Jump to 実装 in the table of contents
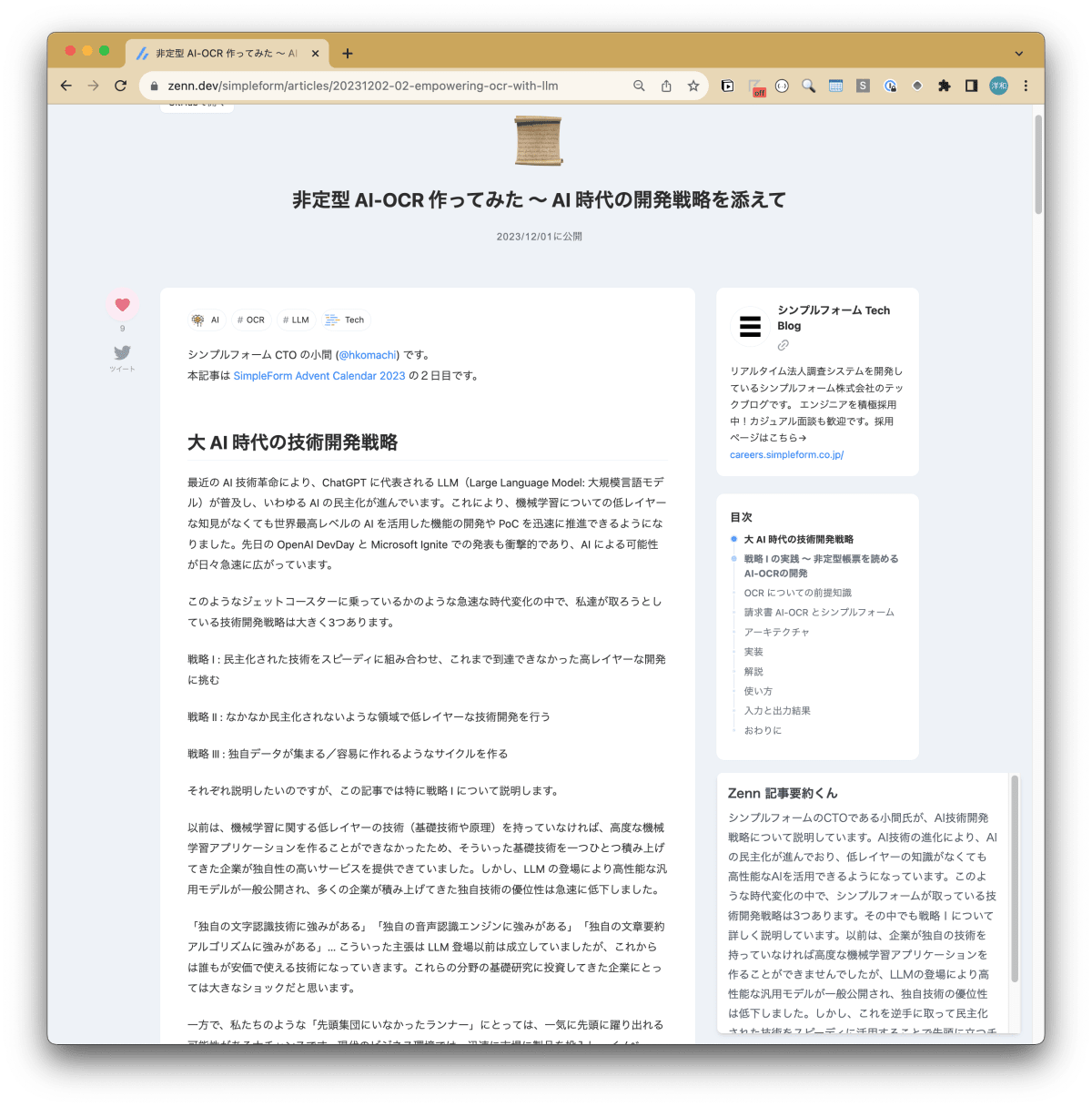Image resolution: width=1092 pixels, height=1107 pixels. point(753,652)
